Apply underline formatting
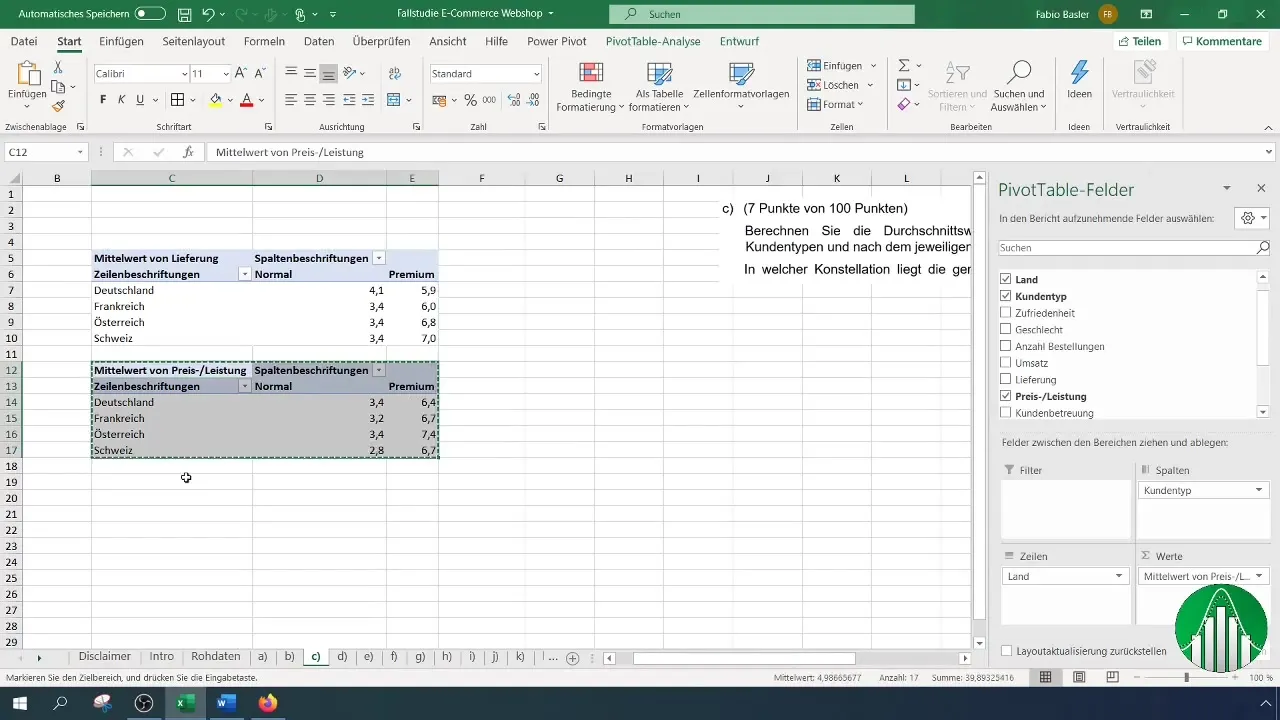Viewport: 1280px width, 720px height. pyautogui.click(x=140, y=100)
